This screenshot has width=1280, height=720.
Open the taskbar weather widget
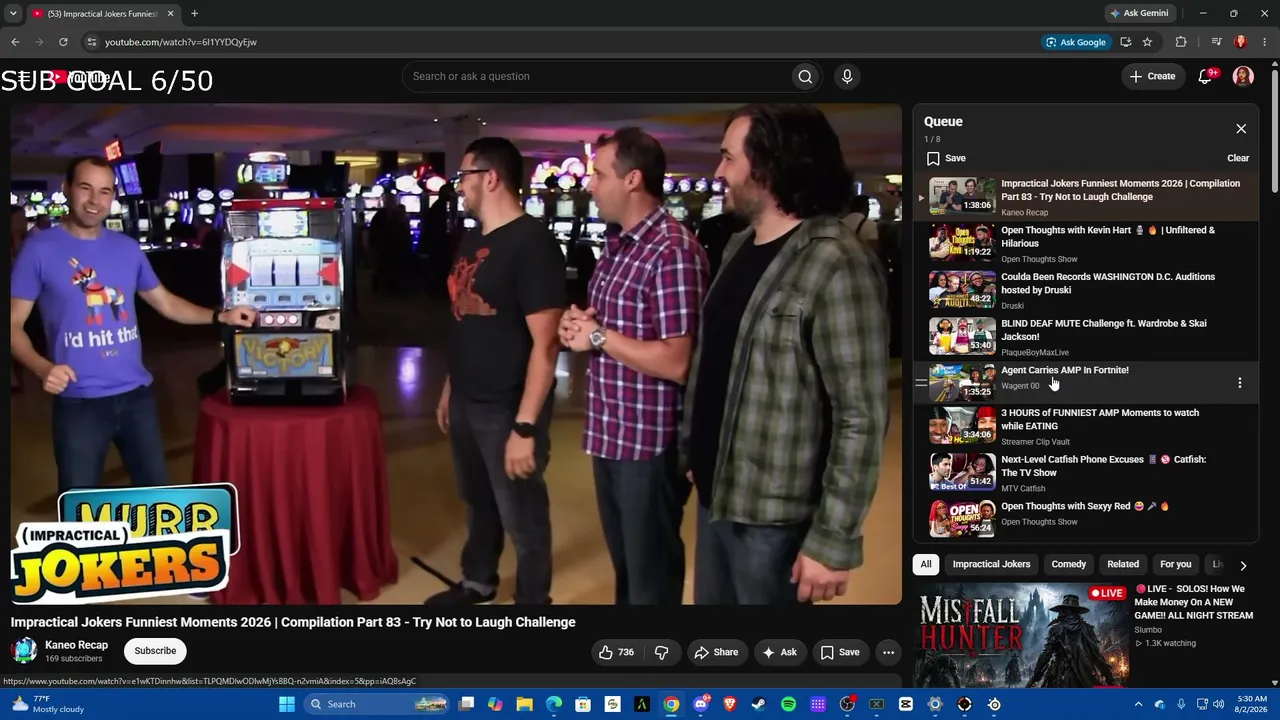pos(48,704)
